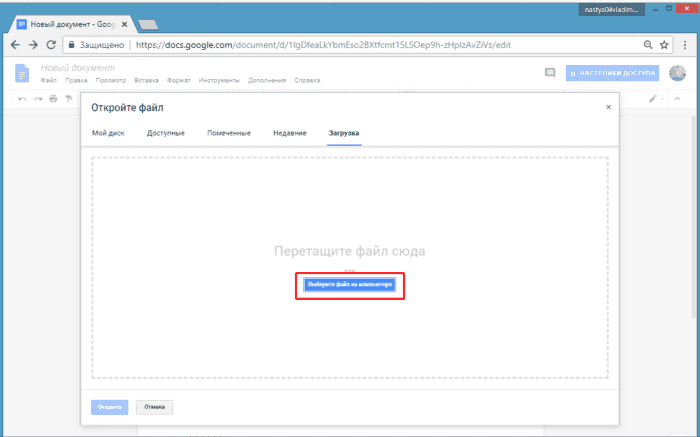Viewport: 700px width, 437px height.
Task: Switch to the 'Недавние' tab
Action: pos(290,132)
